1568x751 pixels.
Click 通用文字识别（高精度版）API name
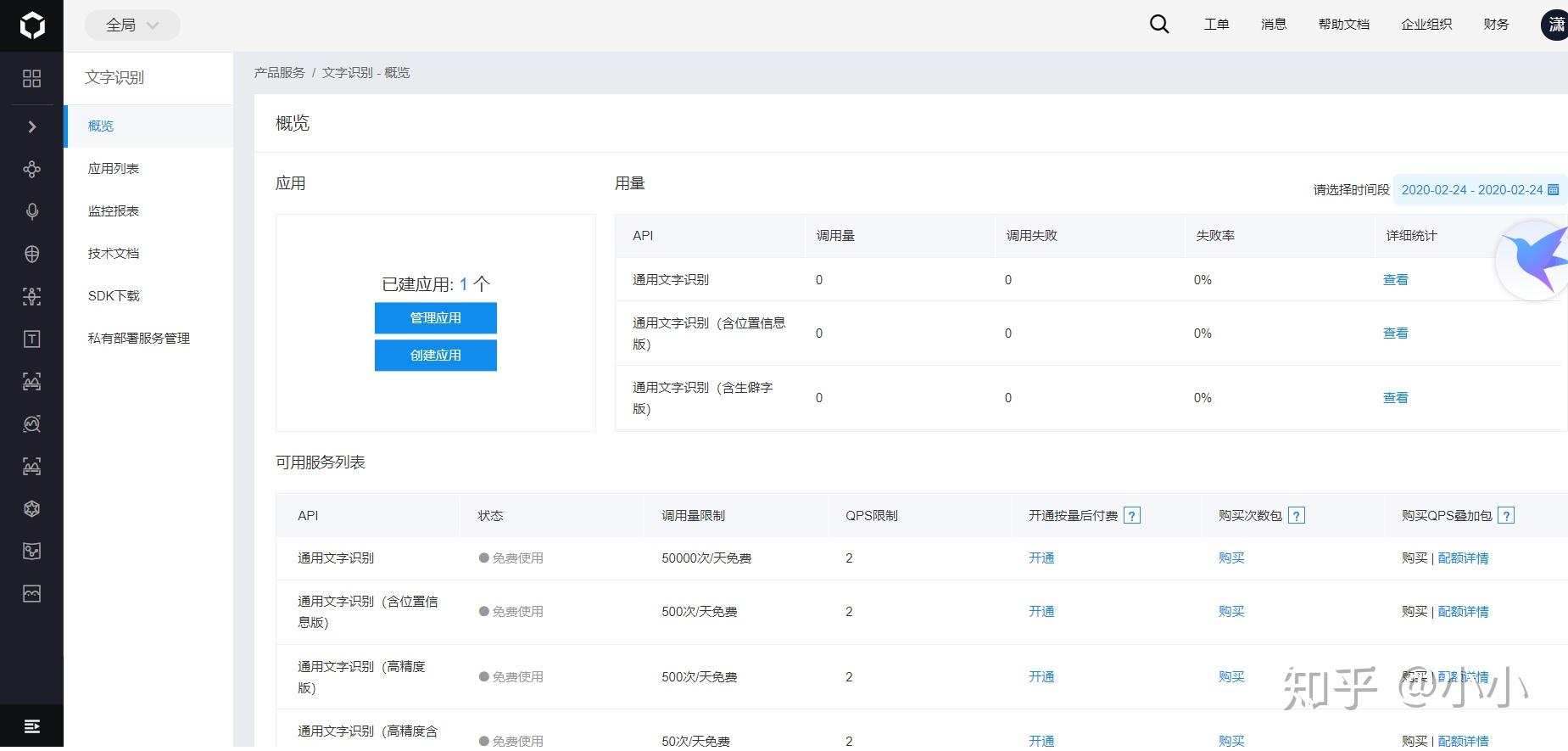(x=361, y=677)
